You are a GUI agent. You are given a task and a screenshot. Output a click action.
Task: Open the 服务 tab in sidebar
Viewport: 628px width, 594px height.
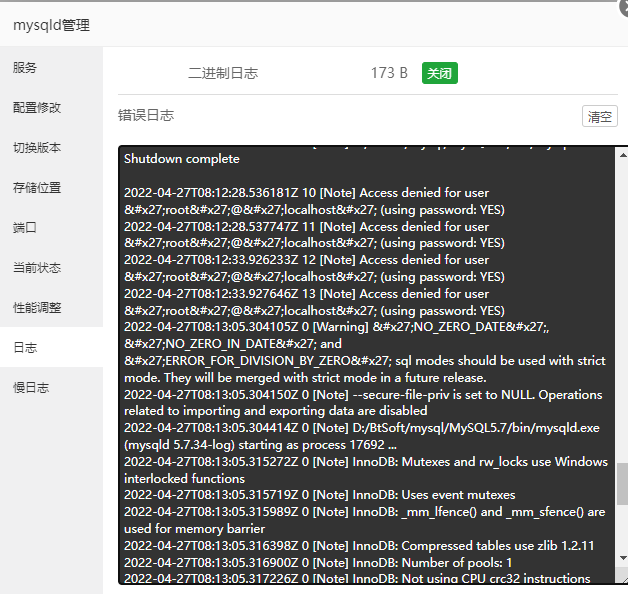coord(25,67)
